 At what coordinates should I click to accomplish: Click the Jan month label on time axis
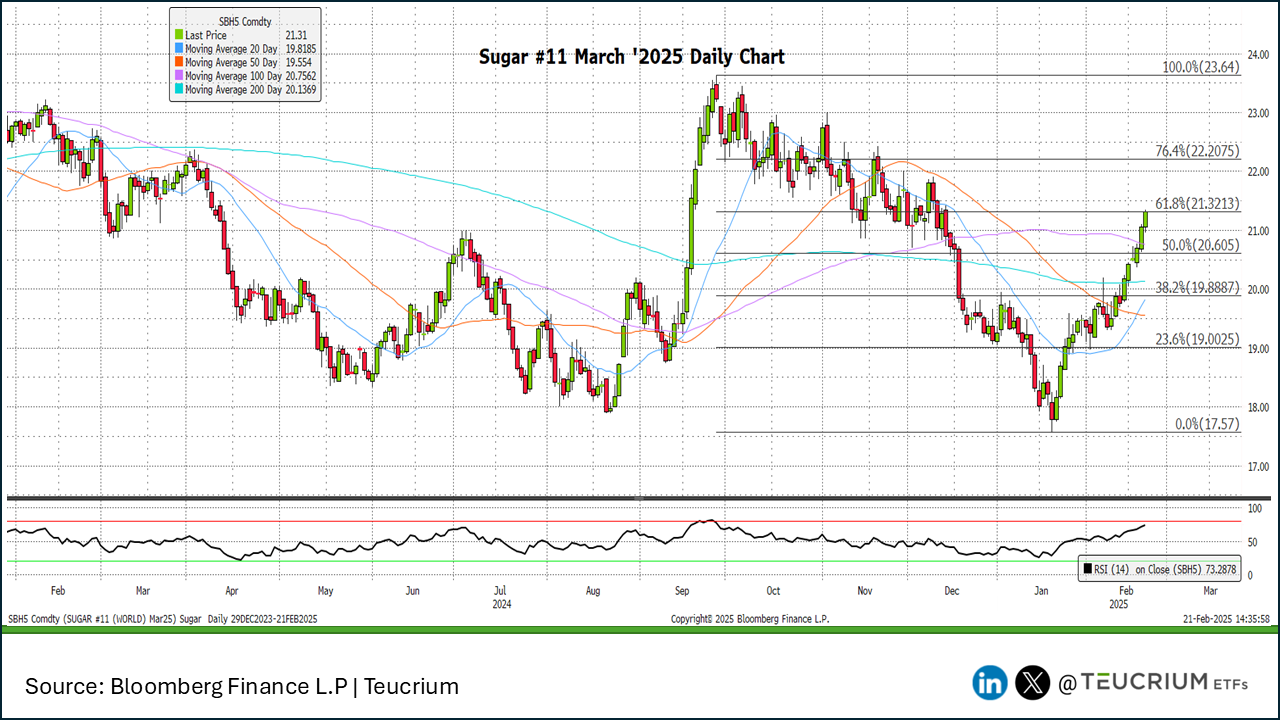tap(1041, 591)
